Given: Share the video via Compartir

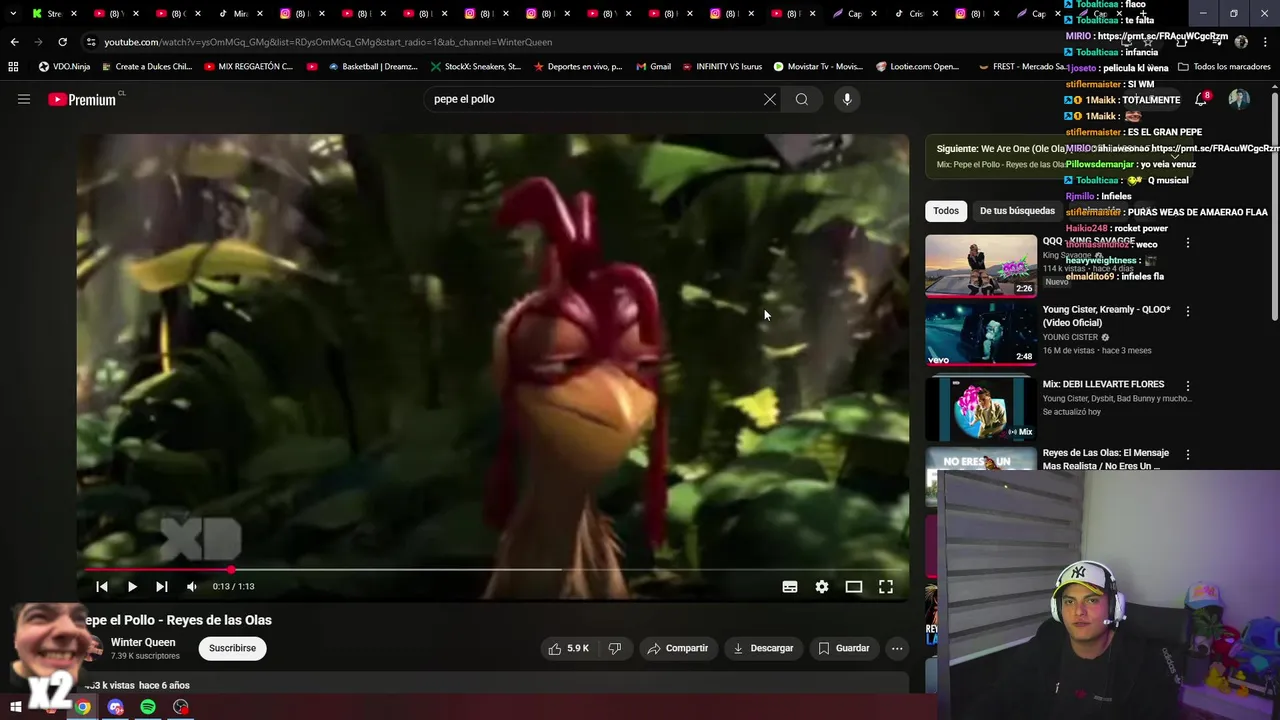Looking at the screenshot, I should tap(678, 648).
